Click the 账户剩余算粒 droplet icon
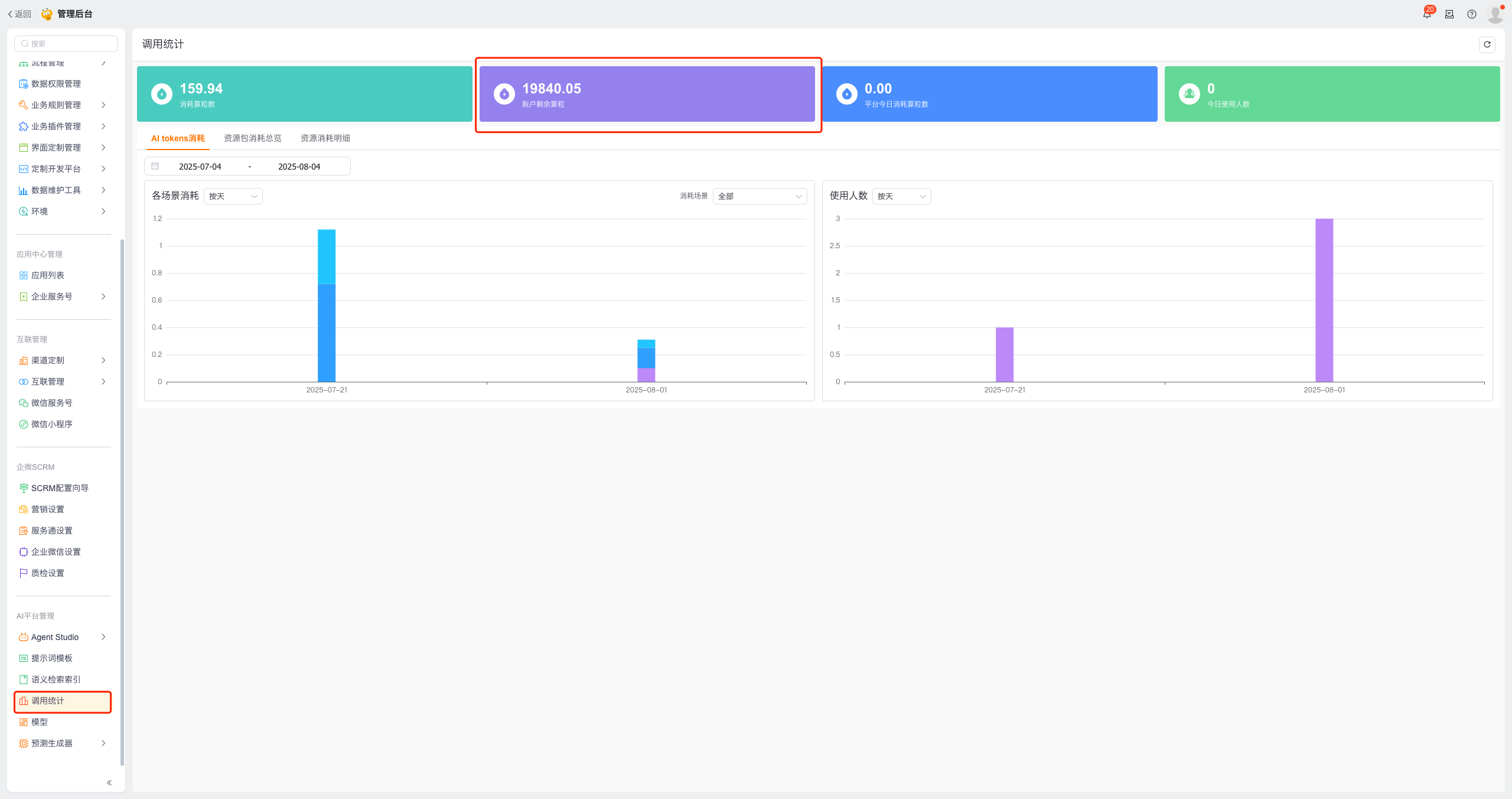 (x=504, y=94)
